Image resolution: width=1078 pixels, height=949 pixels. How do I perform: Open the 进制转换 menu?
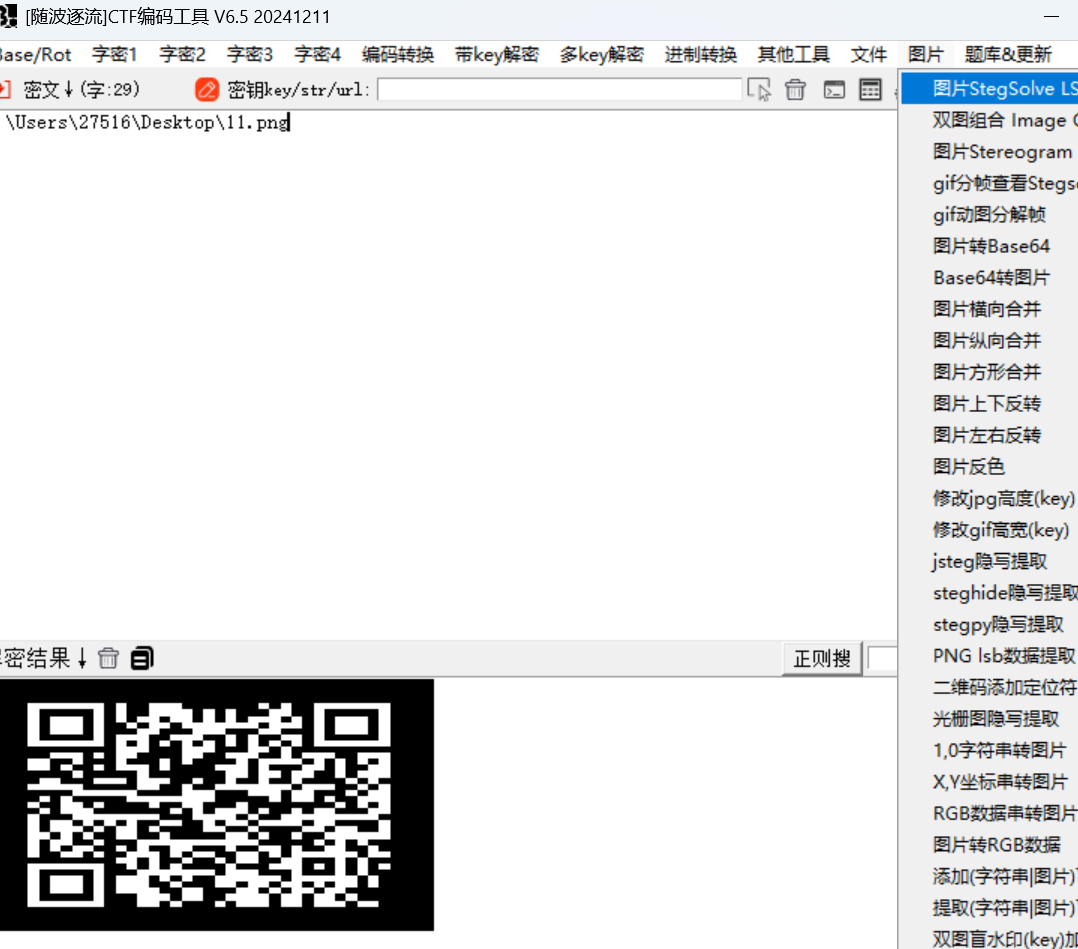click(701, 54)
